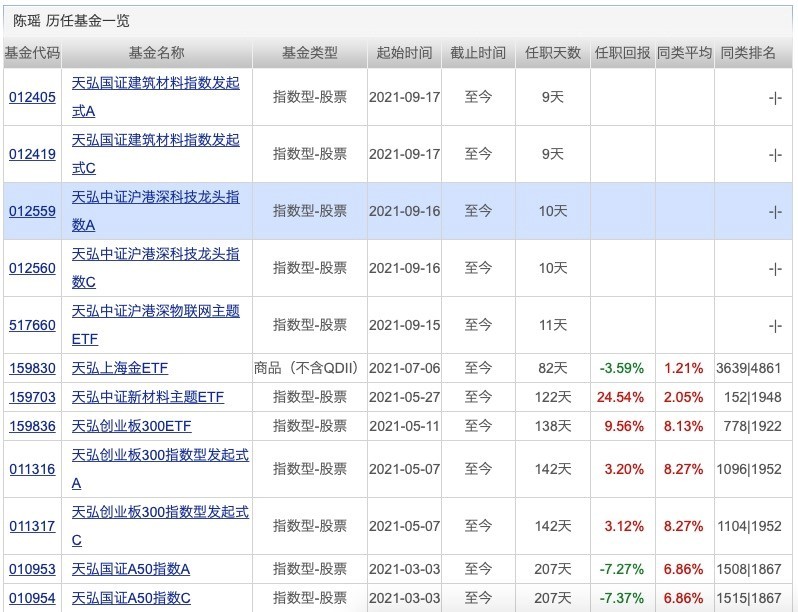Image resolution: width=798 pixels, height=612 pixels.
Task: Click the 基金类型 column header
Action: (x=310, y=53)
